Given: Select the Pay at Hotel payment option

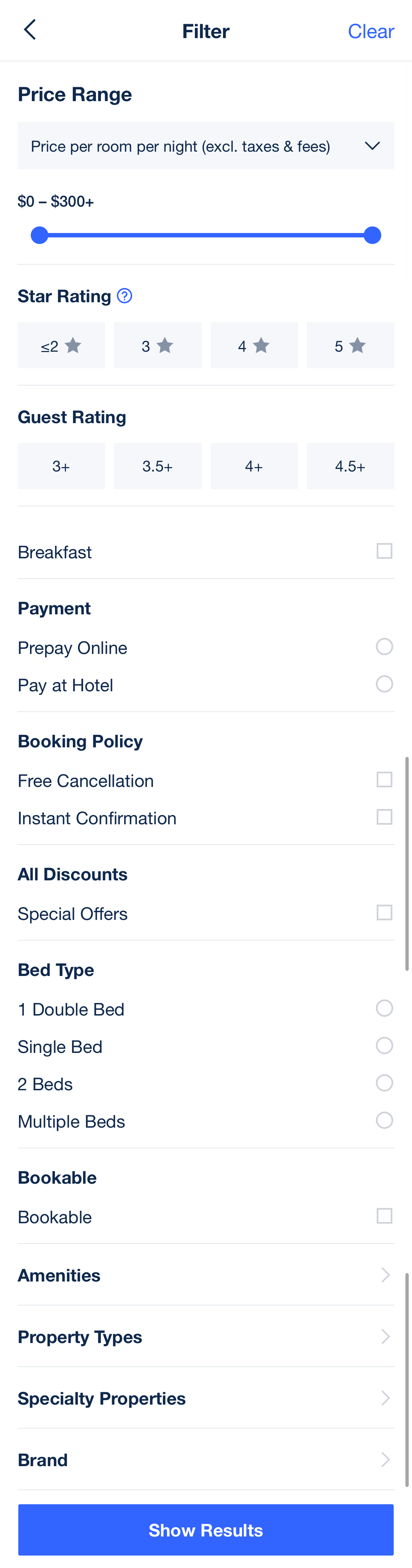Looking at the screenshot, I should click(384, 684).
